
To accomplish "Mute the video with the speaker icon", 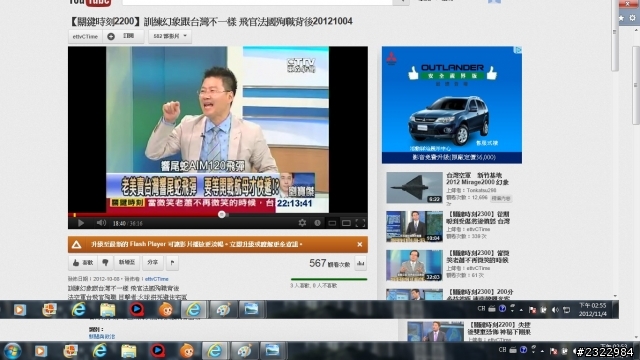I will [x=101, y=223].
